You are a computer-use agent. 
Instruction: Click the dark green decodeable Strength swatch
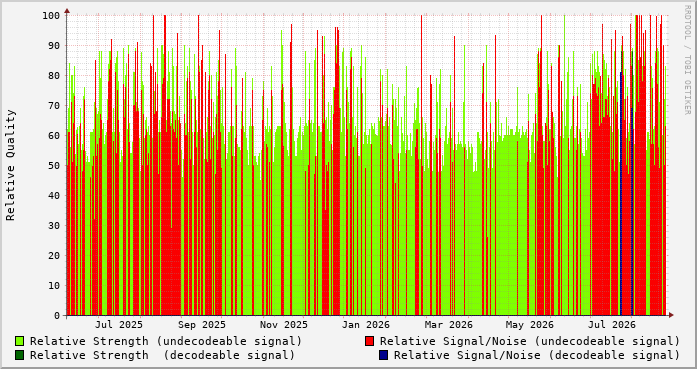pos(20,355)
